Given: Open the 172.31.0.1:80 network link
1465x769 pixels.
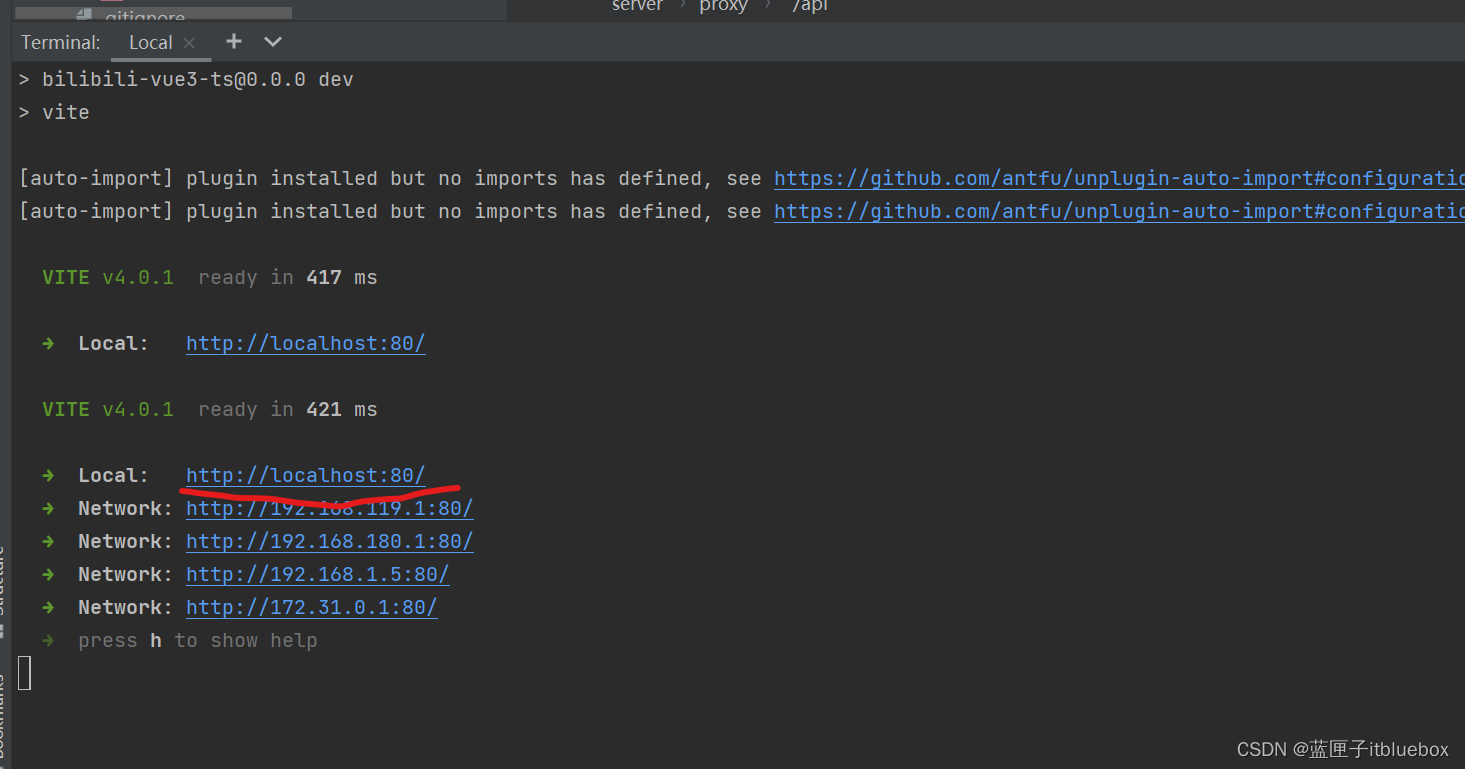Looking at the screenshot, I should point(311,608).
